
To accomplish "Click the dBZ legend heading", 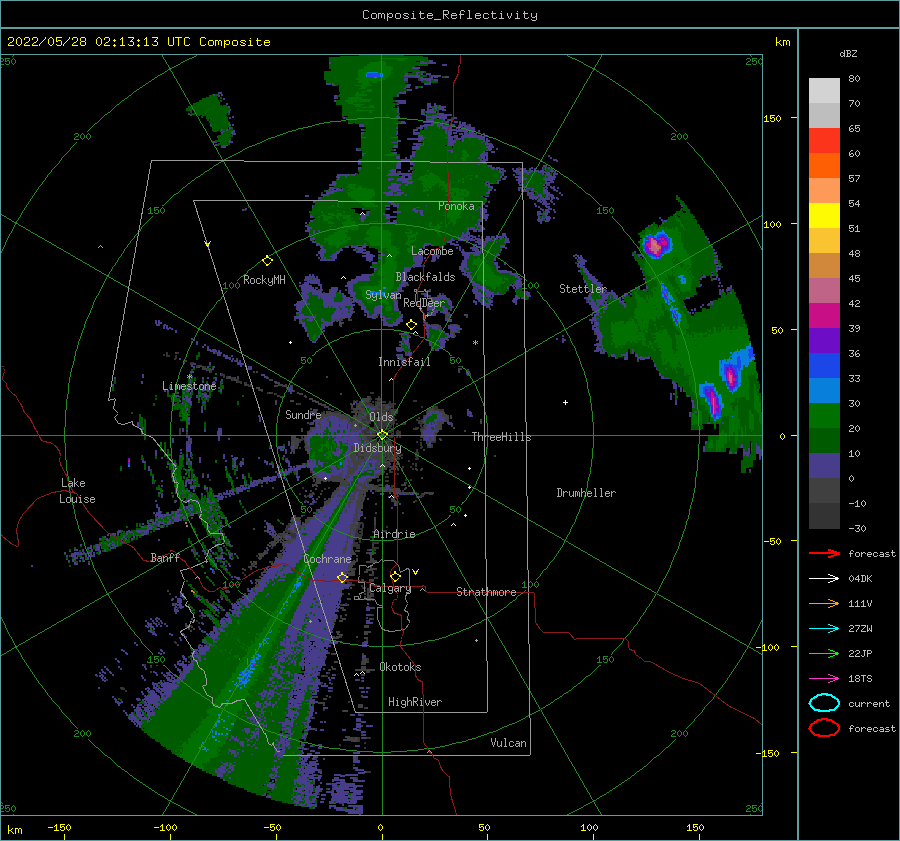I will [x=848, y=53].
